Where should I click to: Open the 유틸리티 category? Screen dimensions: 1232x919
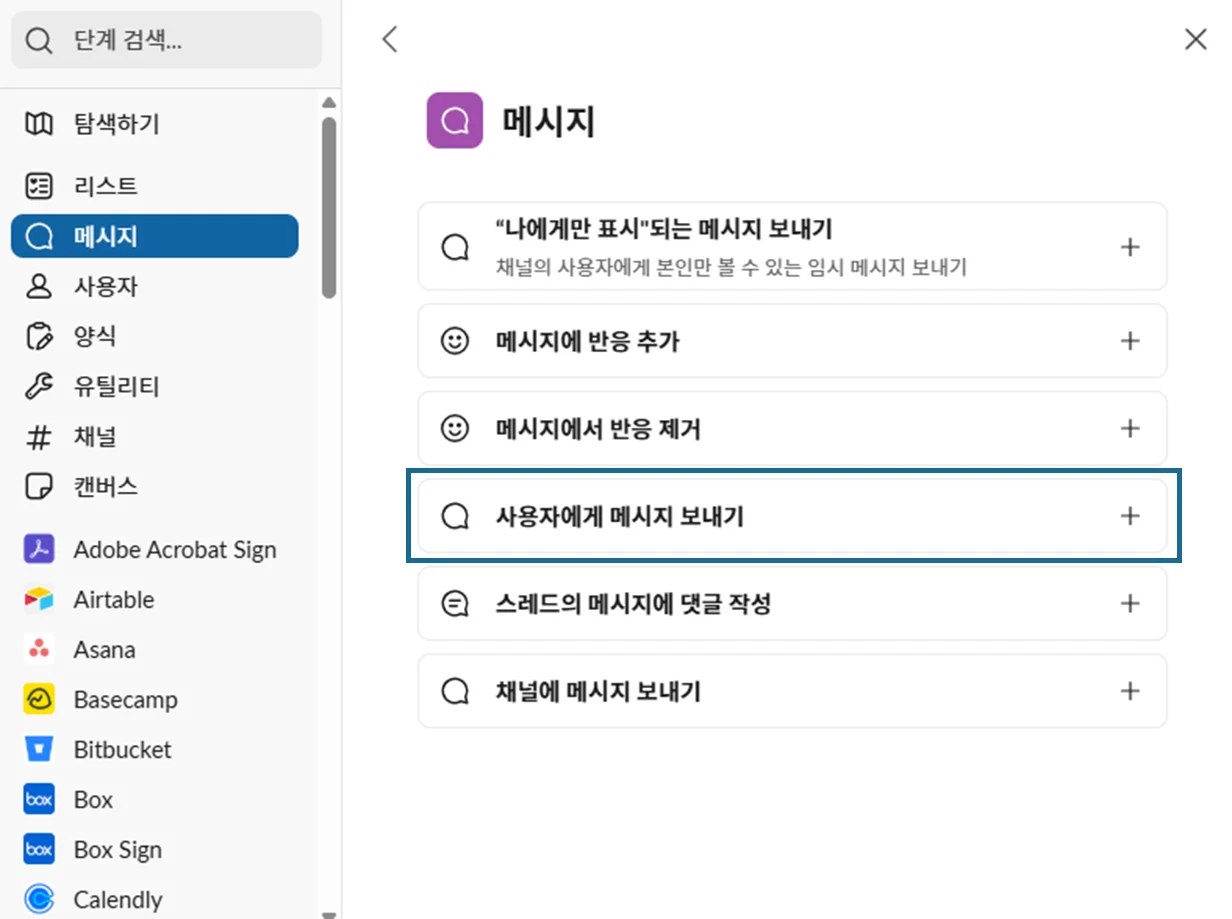point(116,387)
